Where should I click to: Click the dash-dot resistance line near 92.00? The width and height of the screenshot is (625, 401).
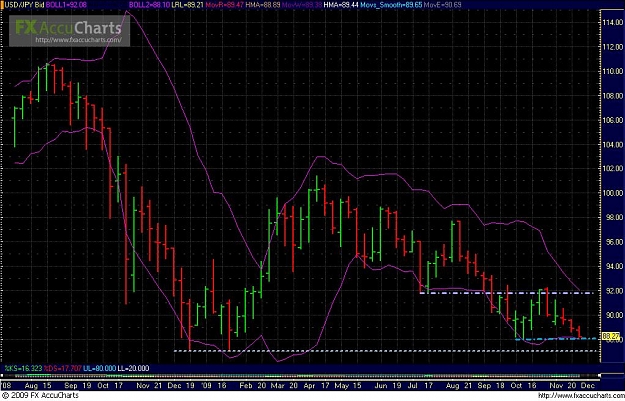tap(507, 293)
